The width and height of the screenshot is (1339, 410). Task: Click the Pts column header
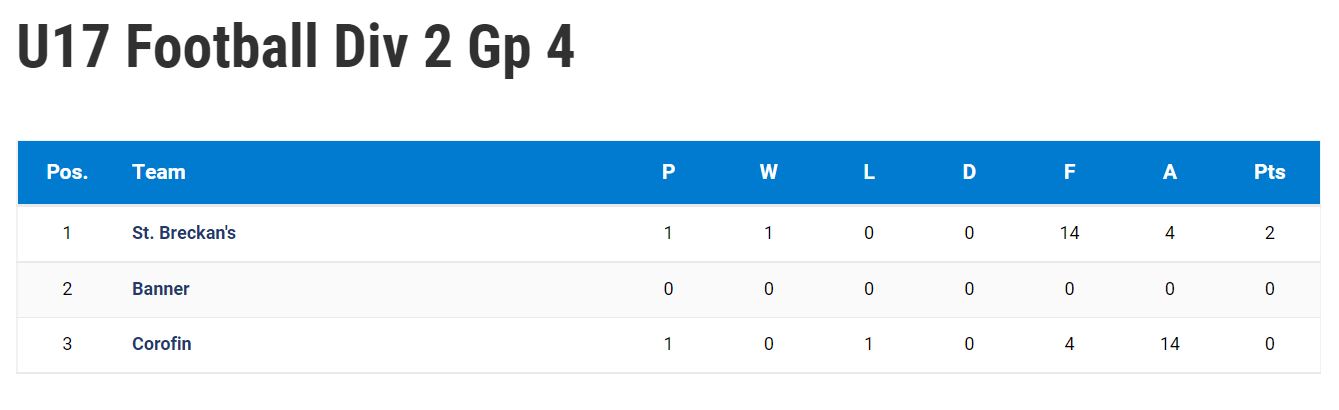pos(1270,172)
